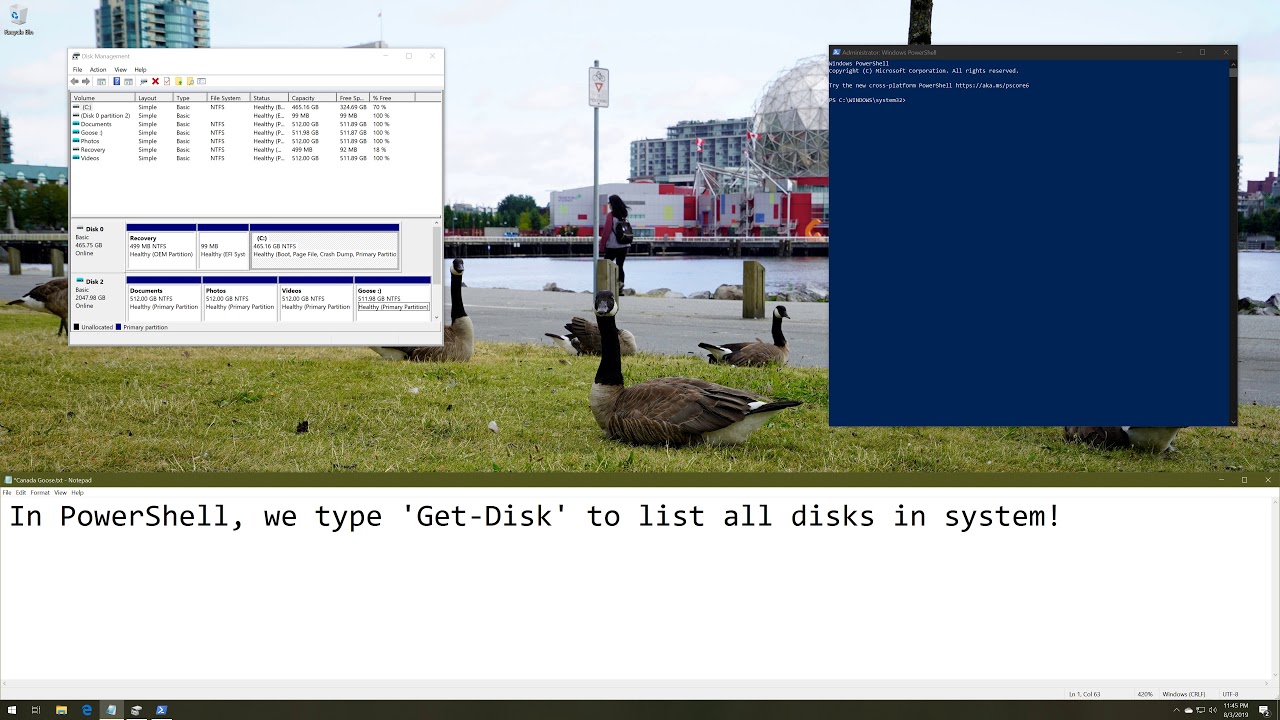The image size is (1280, 720).
Task: Open the View menu in Notepad
Action: (x=60, y=493)
